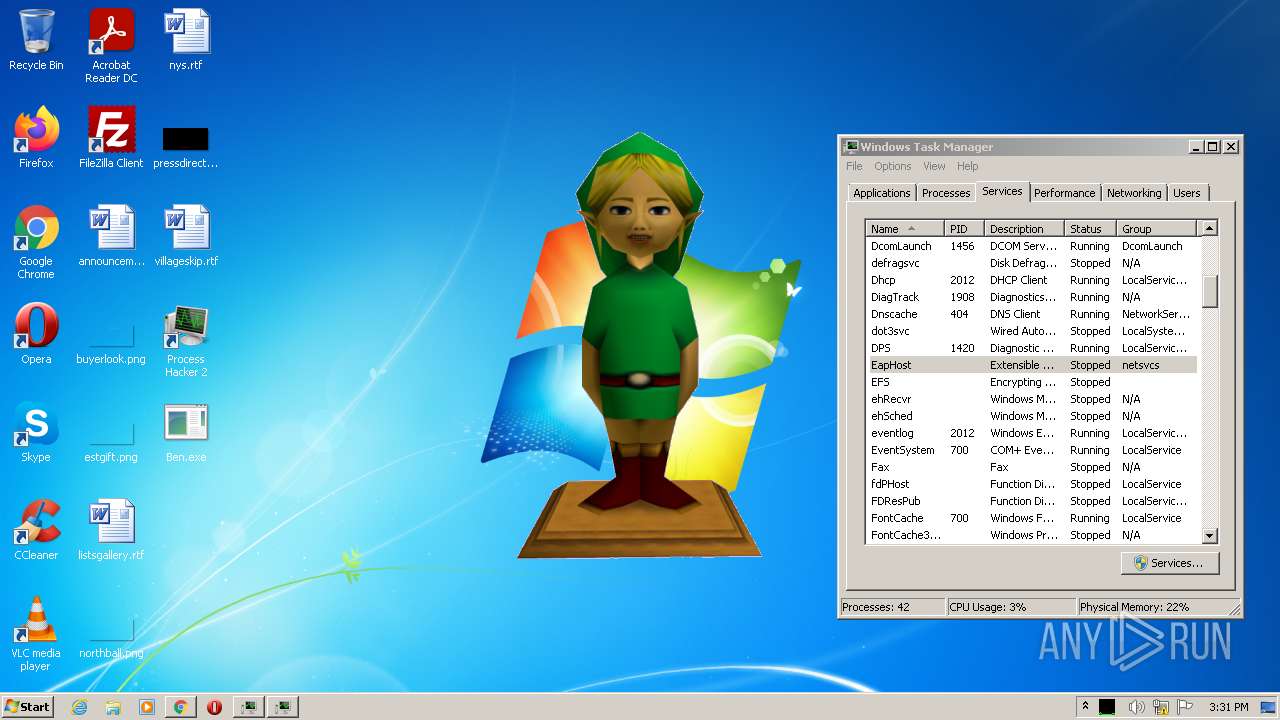
Task: Click Action Center flag tray icon
Action: coord(1186,707)
